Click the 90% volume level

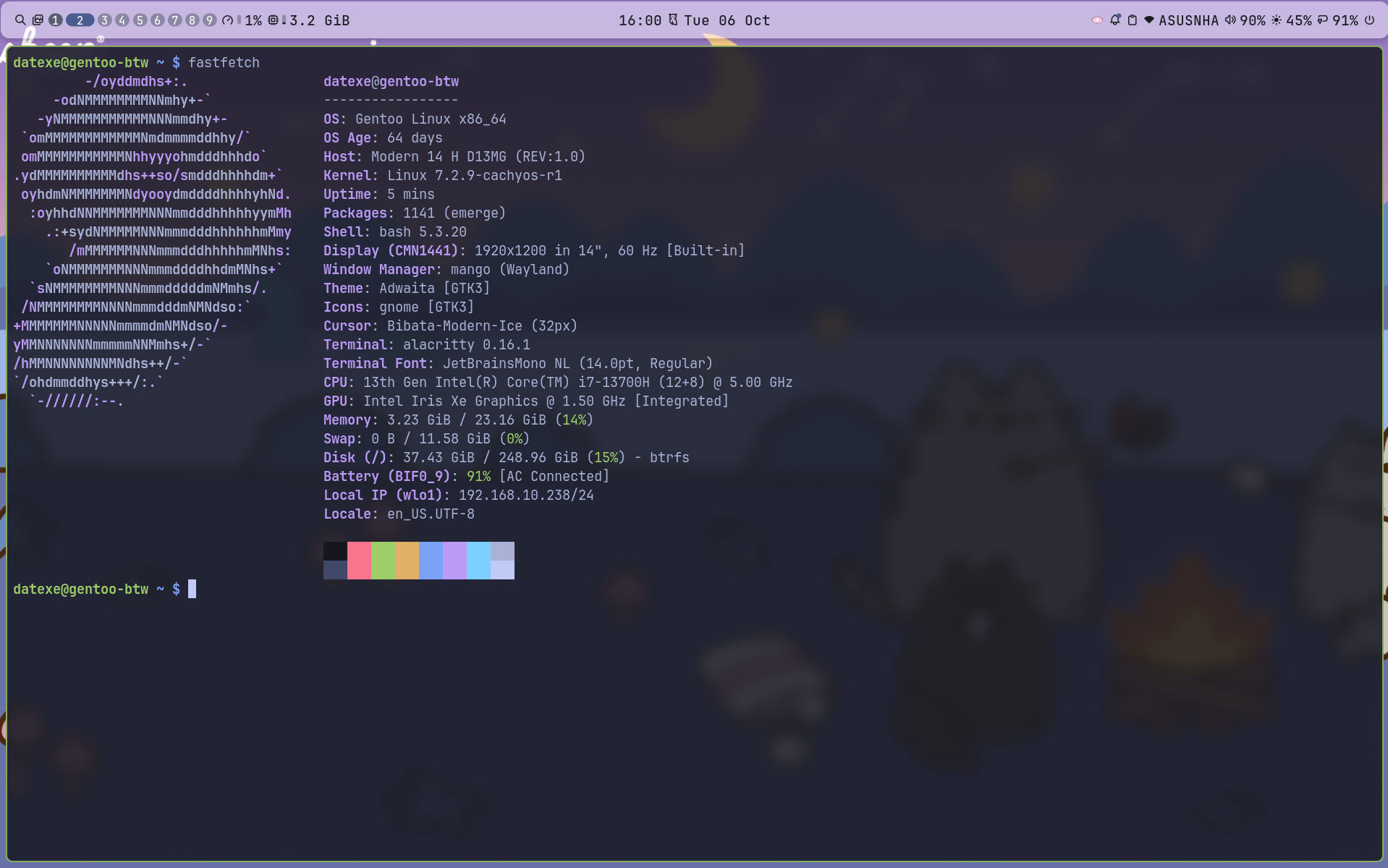coord(1253,20)
